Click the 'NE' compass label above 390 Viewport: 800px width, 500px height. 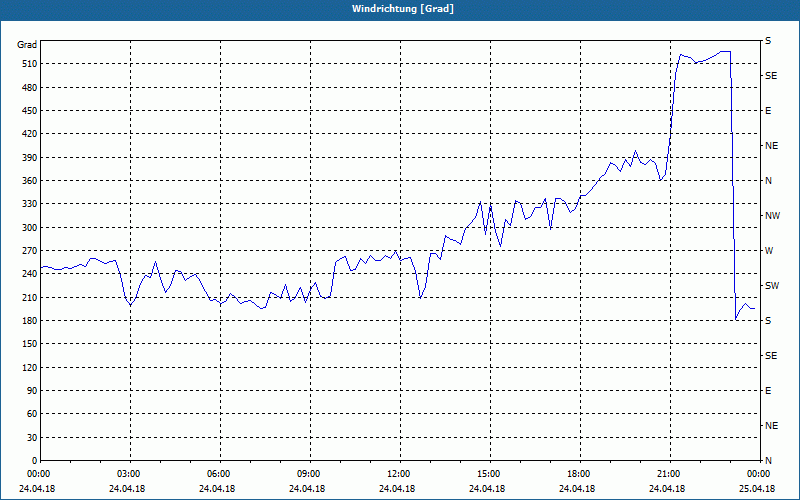(771, 146)
